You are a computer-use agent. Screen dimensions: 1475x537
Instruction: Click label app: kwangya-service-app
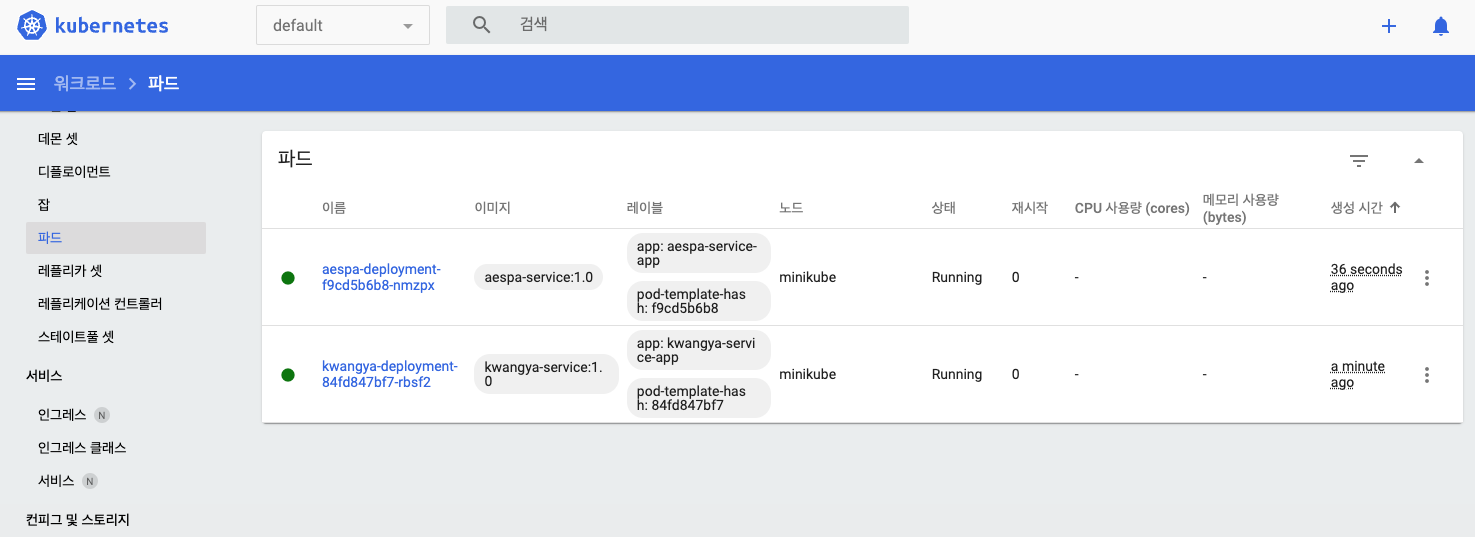coord(698,350)
